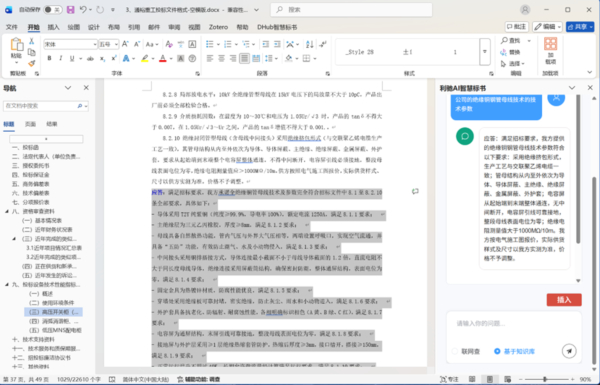Expand the styles gallery
This screenshot has width=600, height=385.
pos(485,51)
